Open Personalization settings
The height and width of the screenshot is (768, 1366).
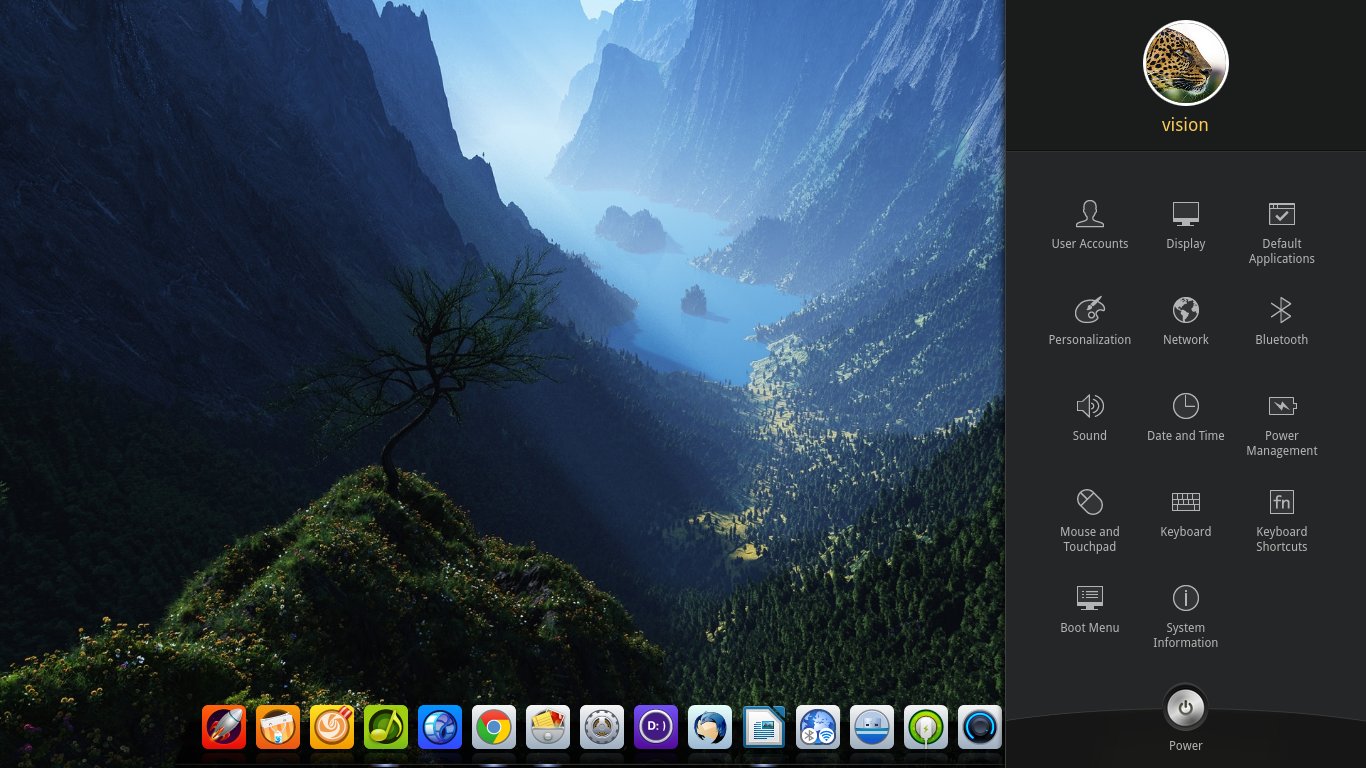point(1089,320)
